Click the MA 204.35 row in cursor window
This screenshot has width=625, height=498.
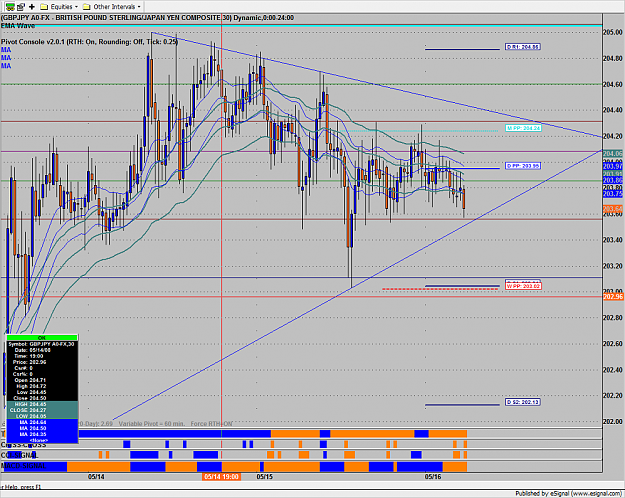42,434
